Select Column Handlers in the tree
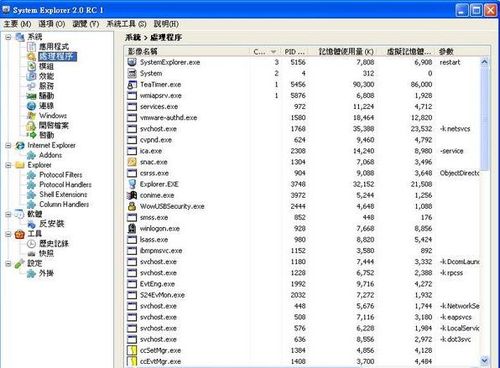The height and width of the screenshot is (368, 500). 64,204
